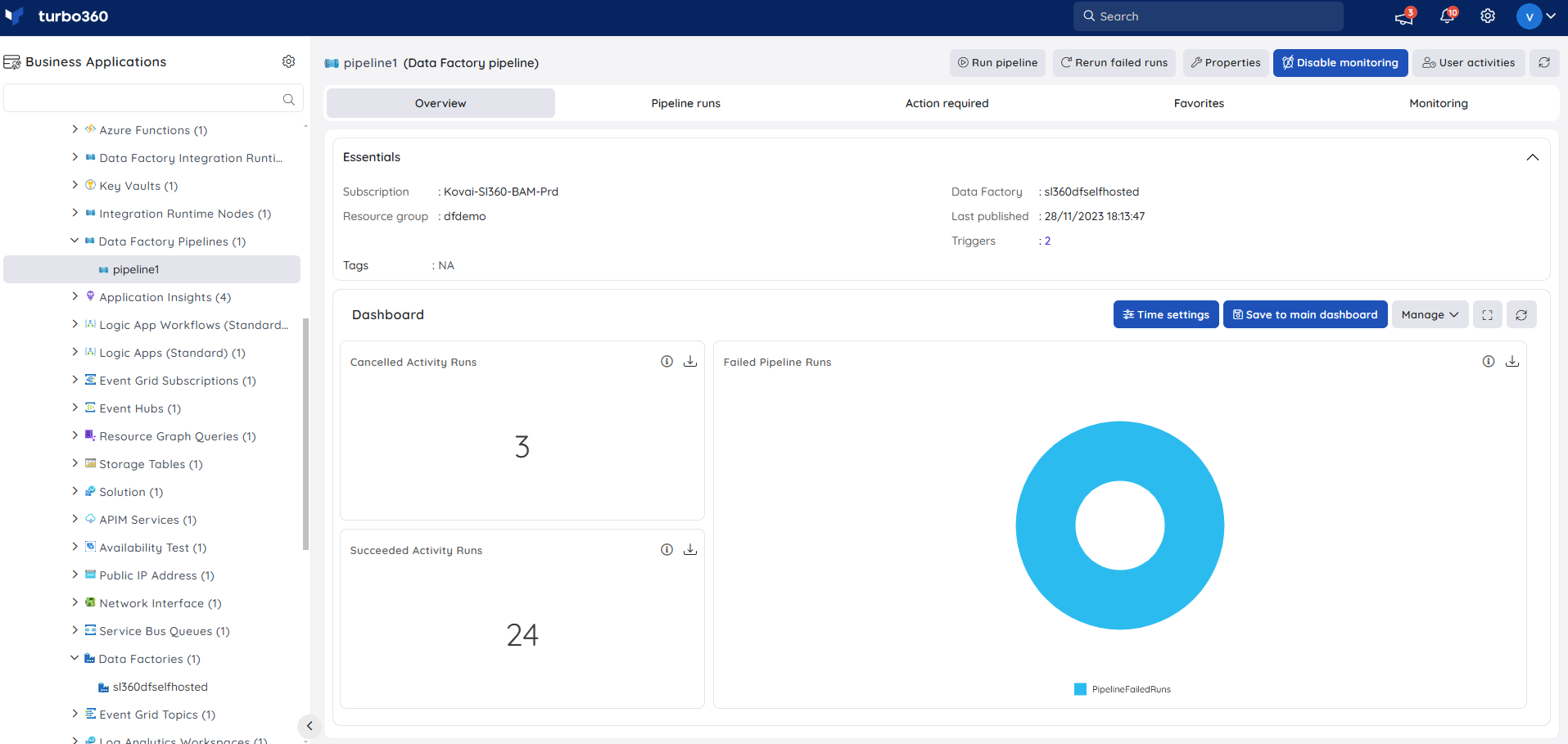Open the Triggers count link 2
The image size is (1568, 744).
[1047, 241]
